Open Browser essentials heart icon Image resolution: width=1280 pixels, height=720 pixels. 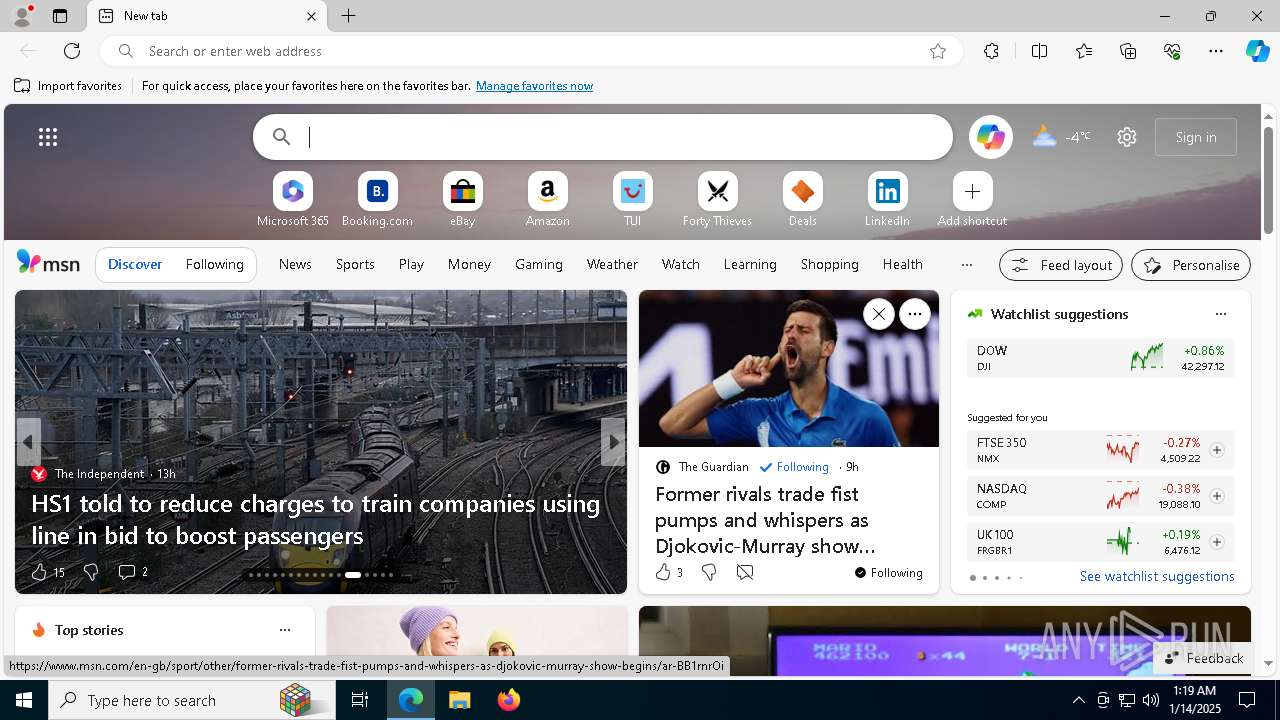(1172, 51)
